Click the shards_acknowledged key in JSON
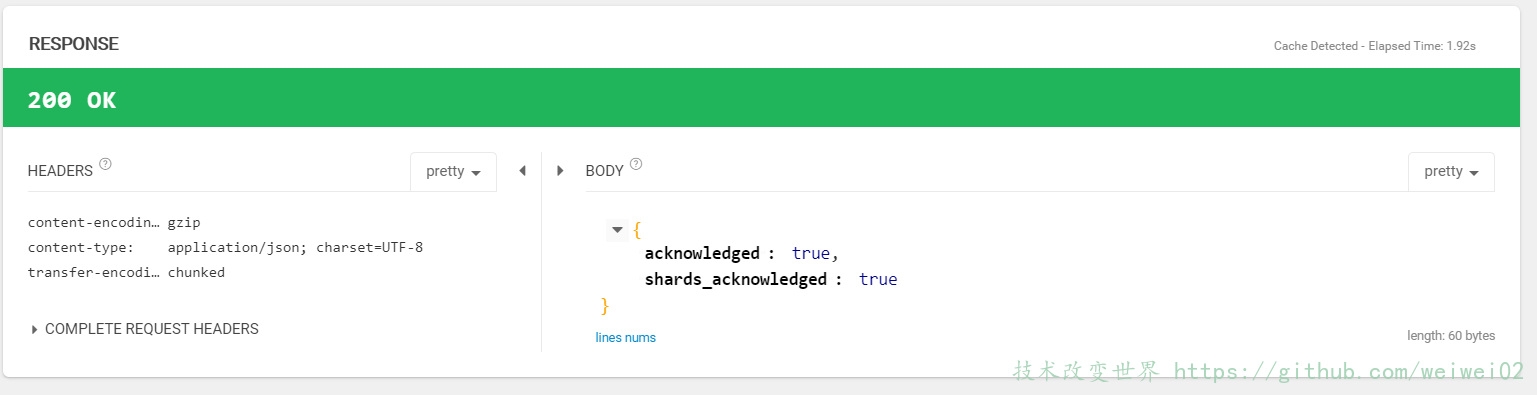Screen dimensions: 1537x395 click(735, 280)
